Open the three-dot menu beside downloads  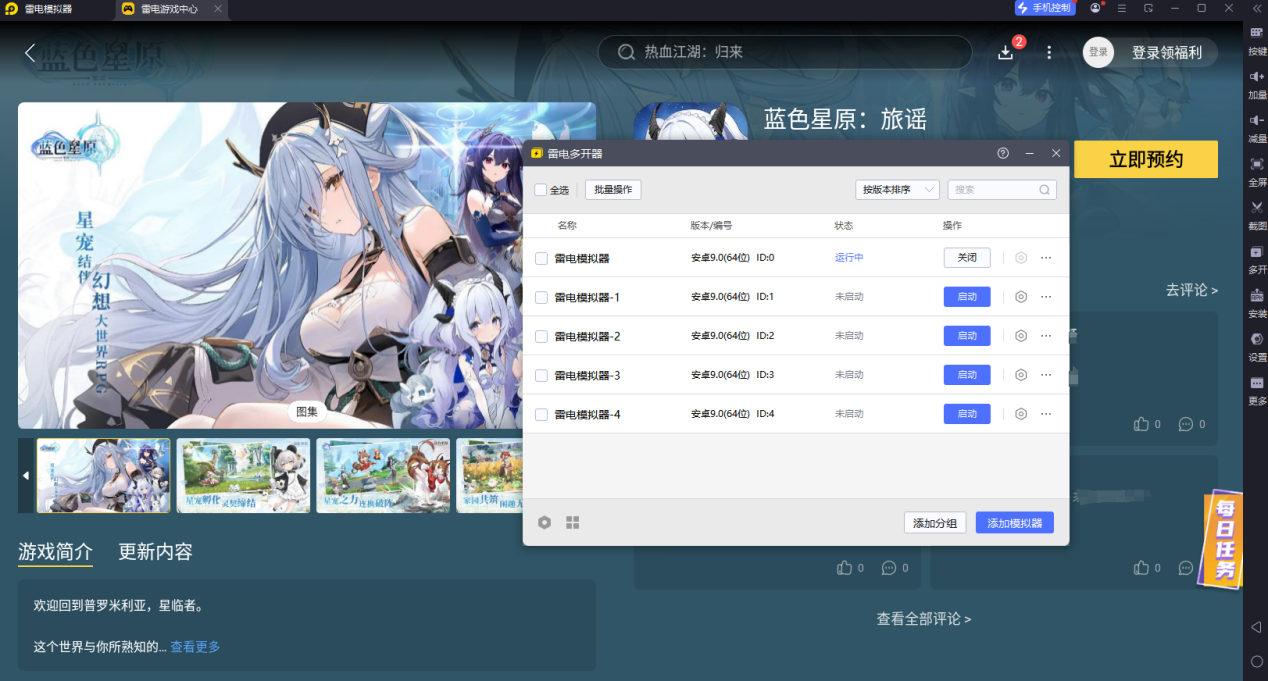click(1049, 52)
